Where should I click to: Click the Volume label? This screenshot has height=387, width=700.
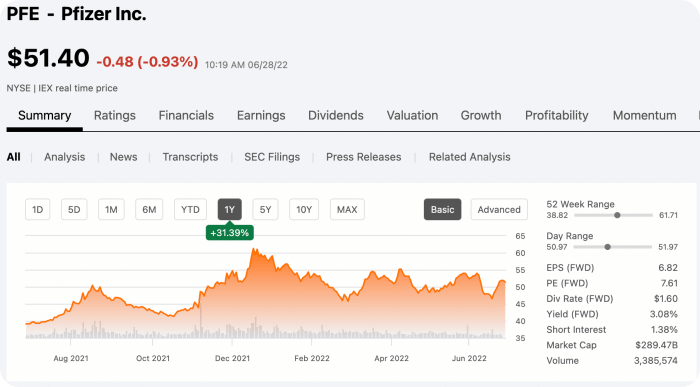(562, 361)
